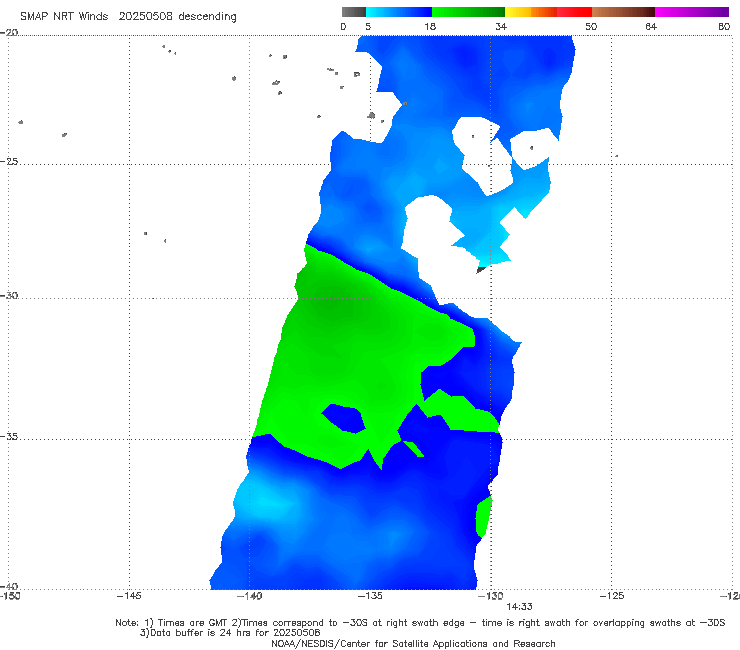The height and width of the screenshot is (650, 740).
Task: Click the NOAA/NESDIS credit line
Action: pyautogui.click(x=413, y=644)
